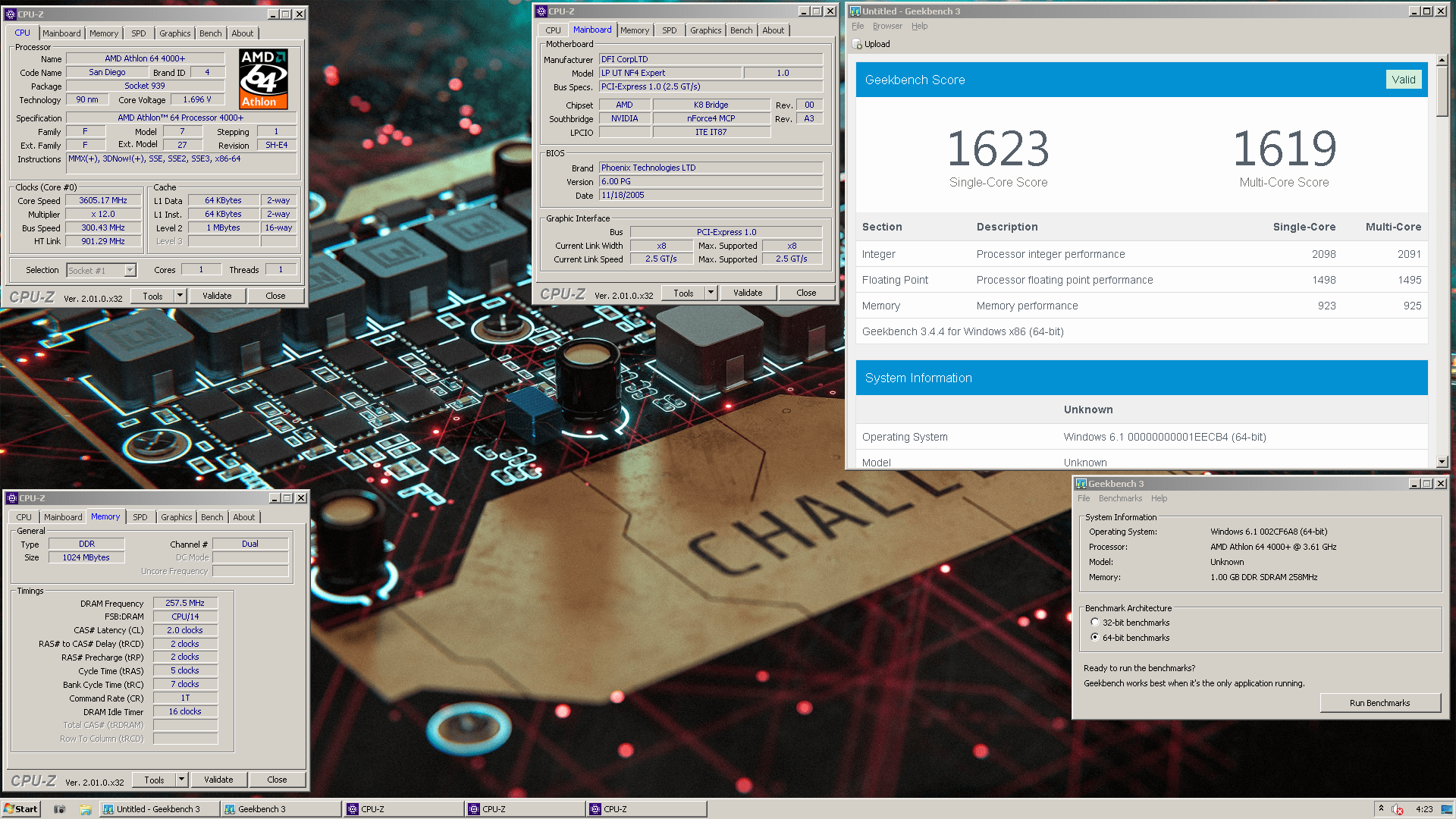Viewport: 1456px width, 819px height.
Task: Click Validate in the CPU-Z processor window
Action: pos(217,296)
